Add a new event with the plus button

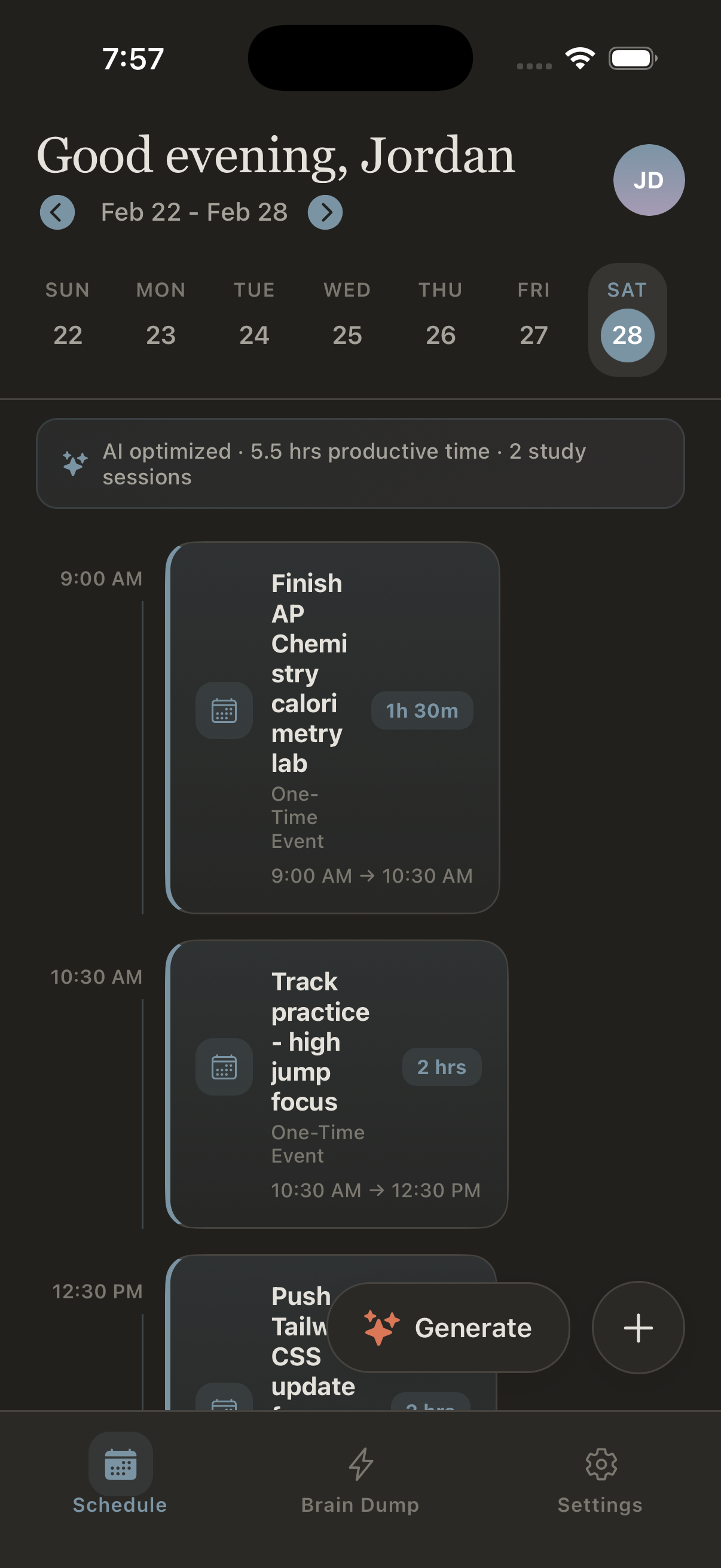(638, 1328)
